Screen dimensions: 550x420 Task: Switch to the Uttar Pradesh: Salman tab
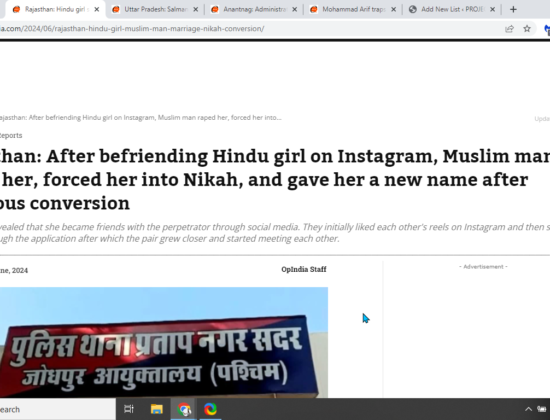coord(156,9)
